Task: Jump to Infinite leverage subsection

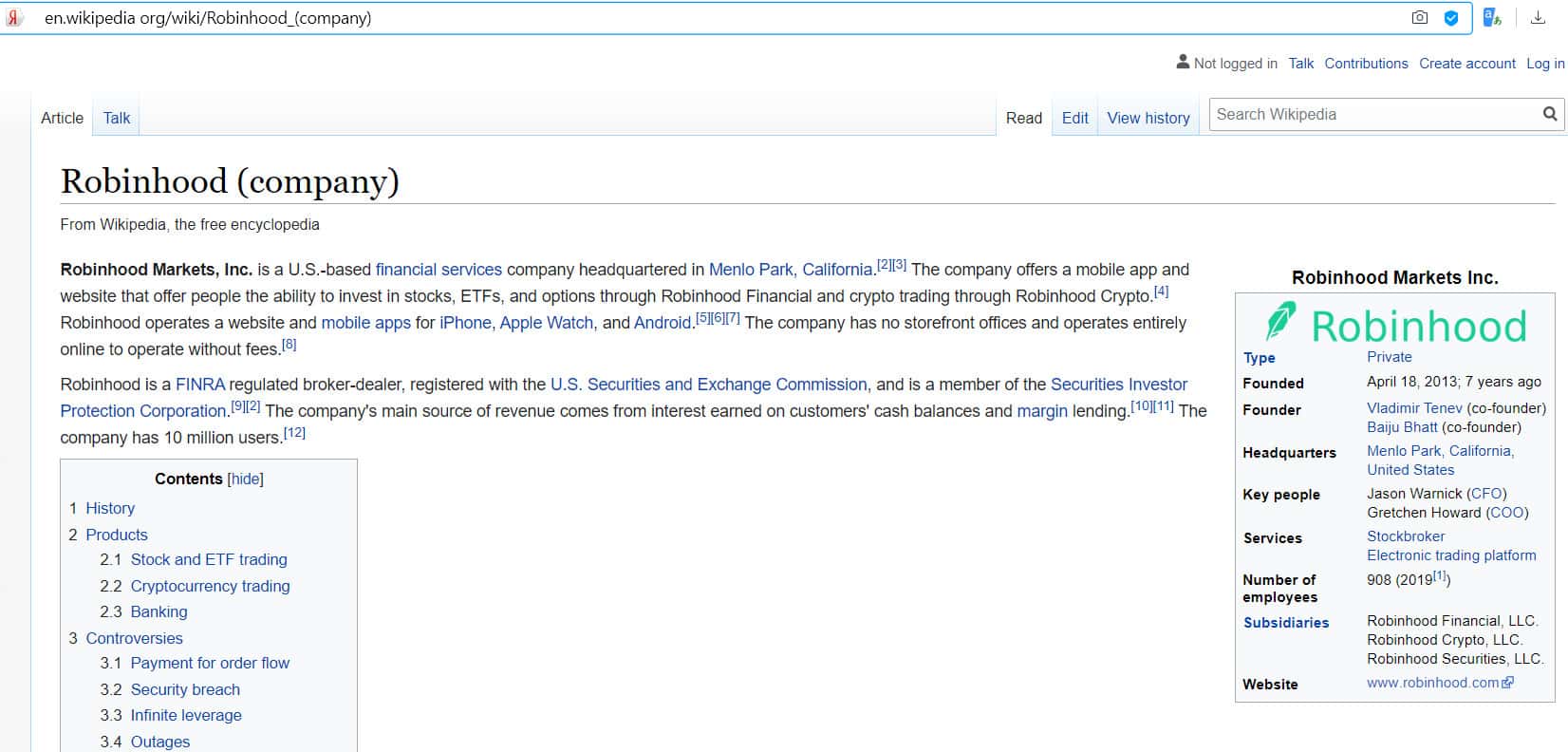Action: (x=186, y=715)
